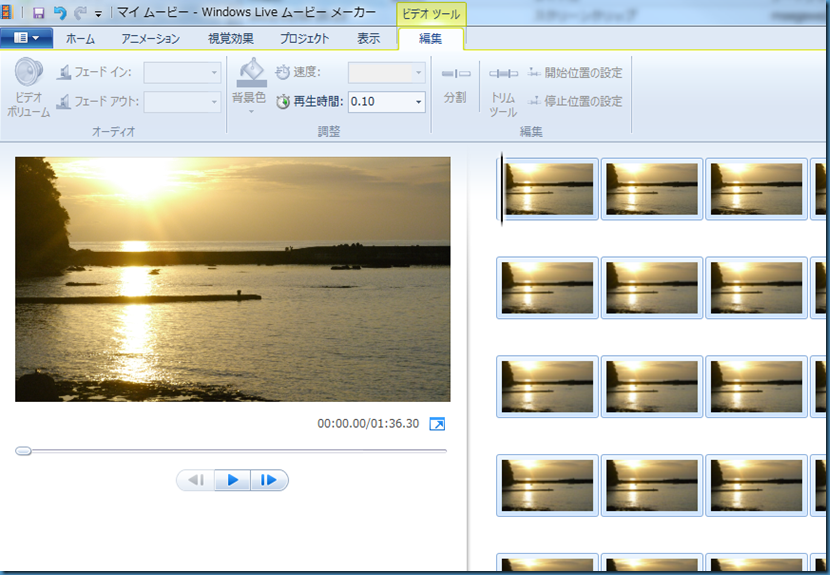Switch to the ホーム tab
The image size is (830, 575).
(80, 39)
